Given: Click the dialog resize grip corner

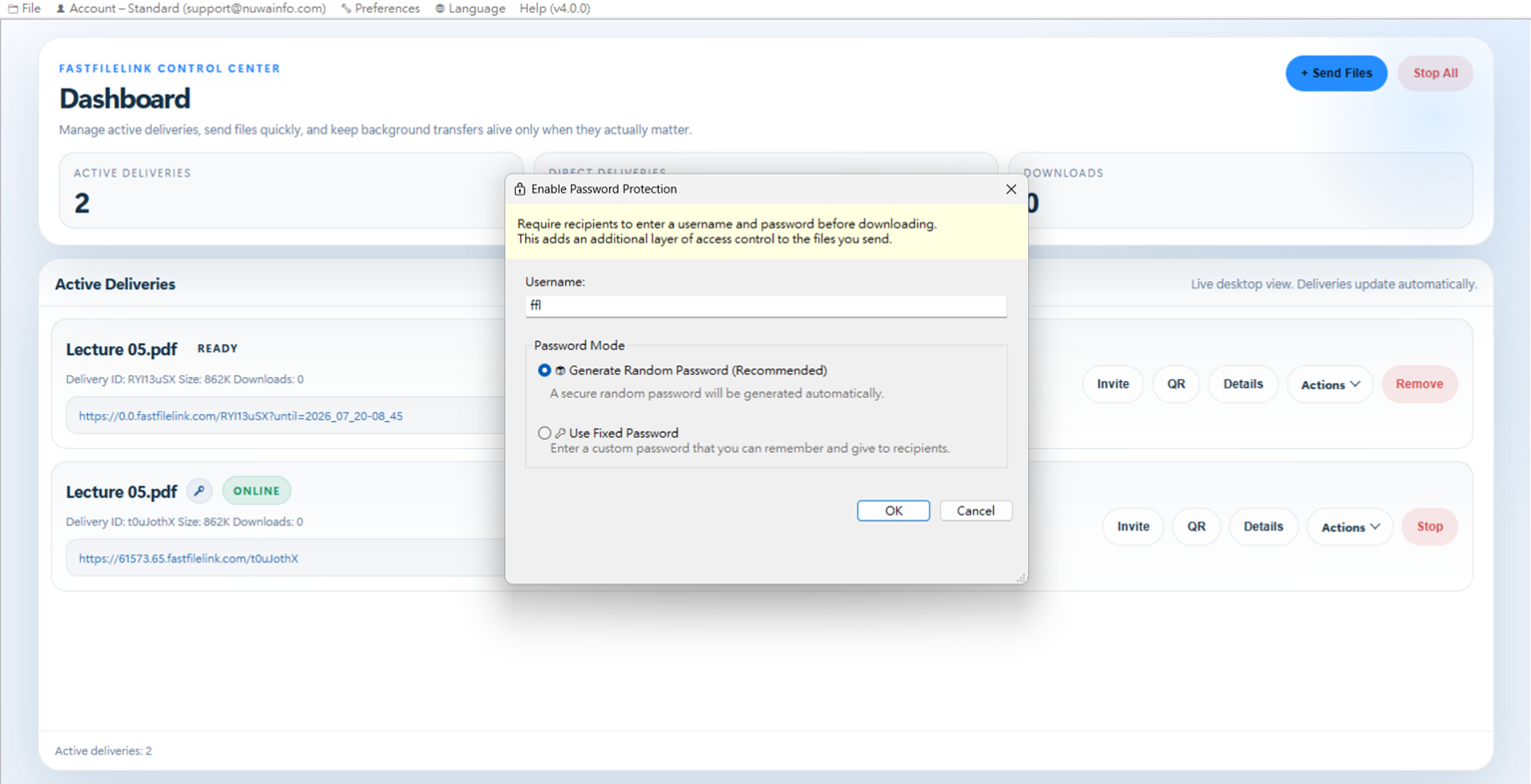Looking at the screenshot, I should click(1021, 578).
